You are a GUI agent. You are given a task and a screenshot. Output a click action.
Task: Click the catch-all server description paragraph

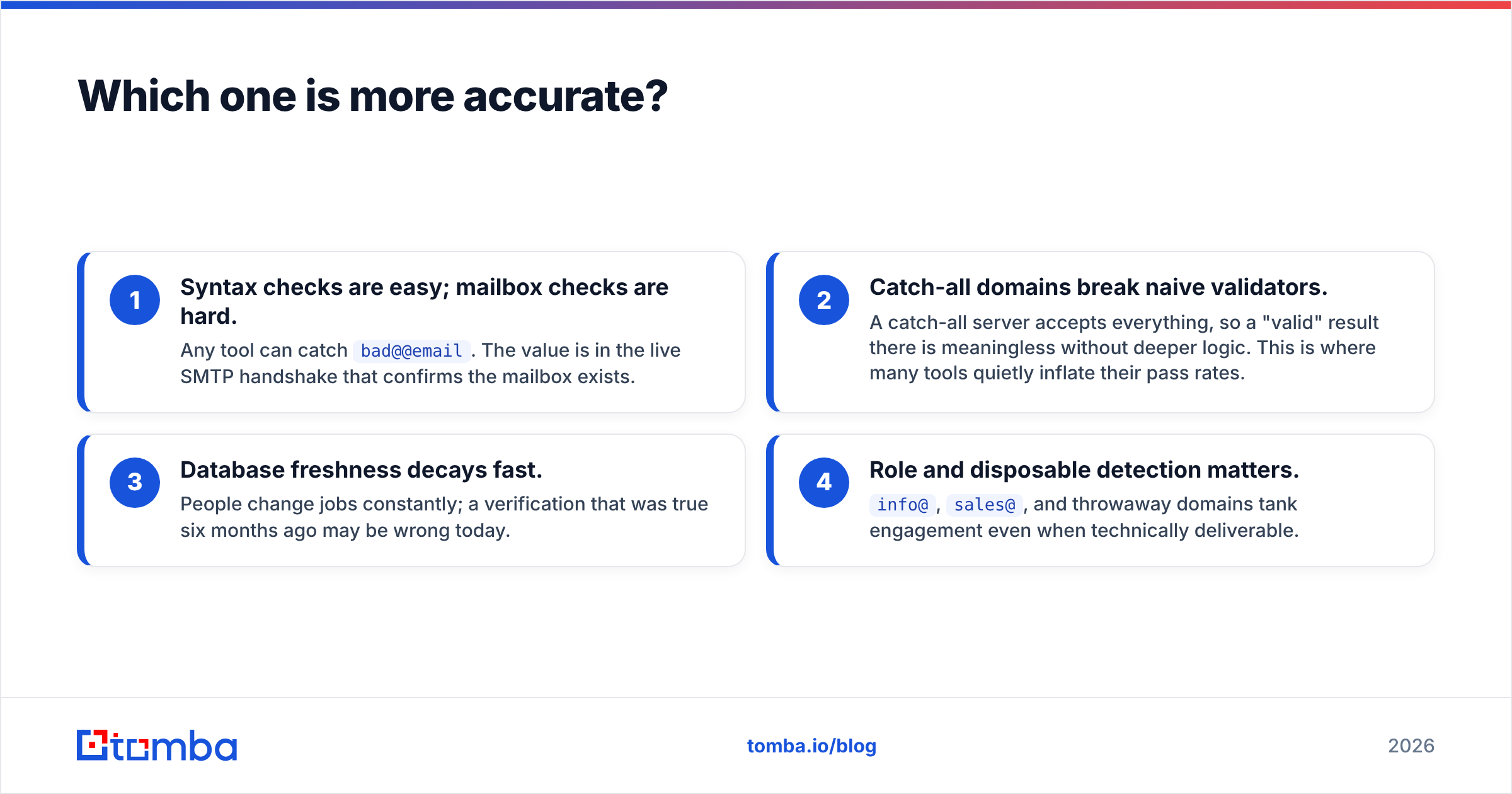pos(1124,348)
